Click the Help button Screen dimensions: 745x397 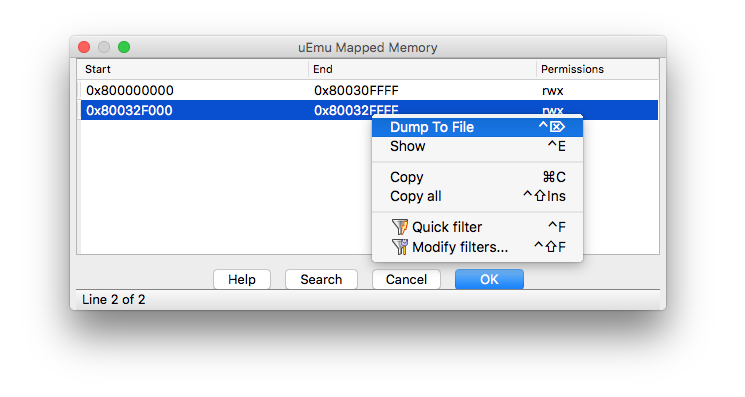click(242, 279)
